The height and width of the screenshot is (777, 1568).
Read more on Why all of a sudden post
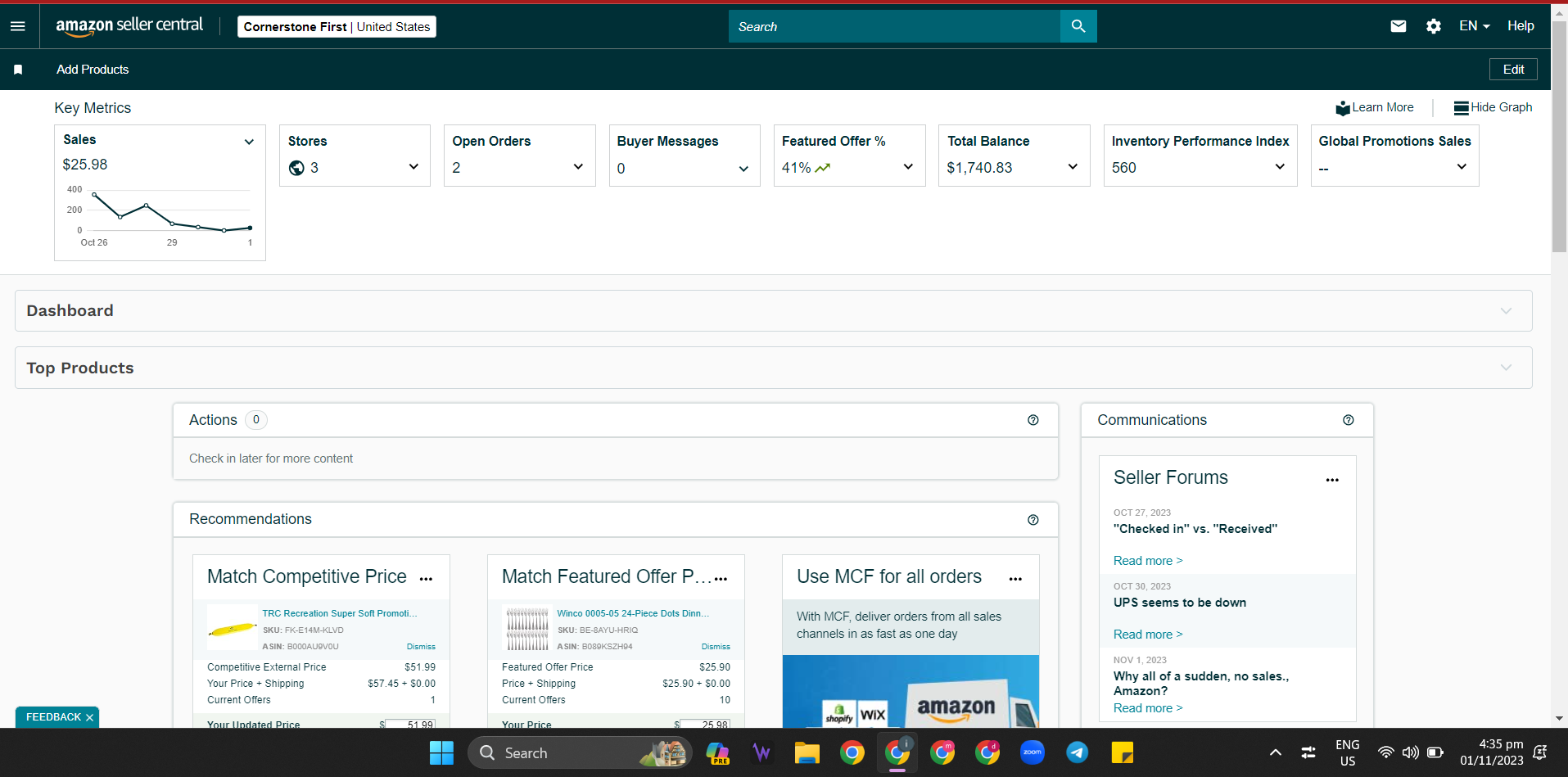click(1148, 708)
